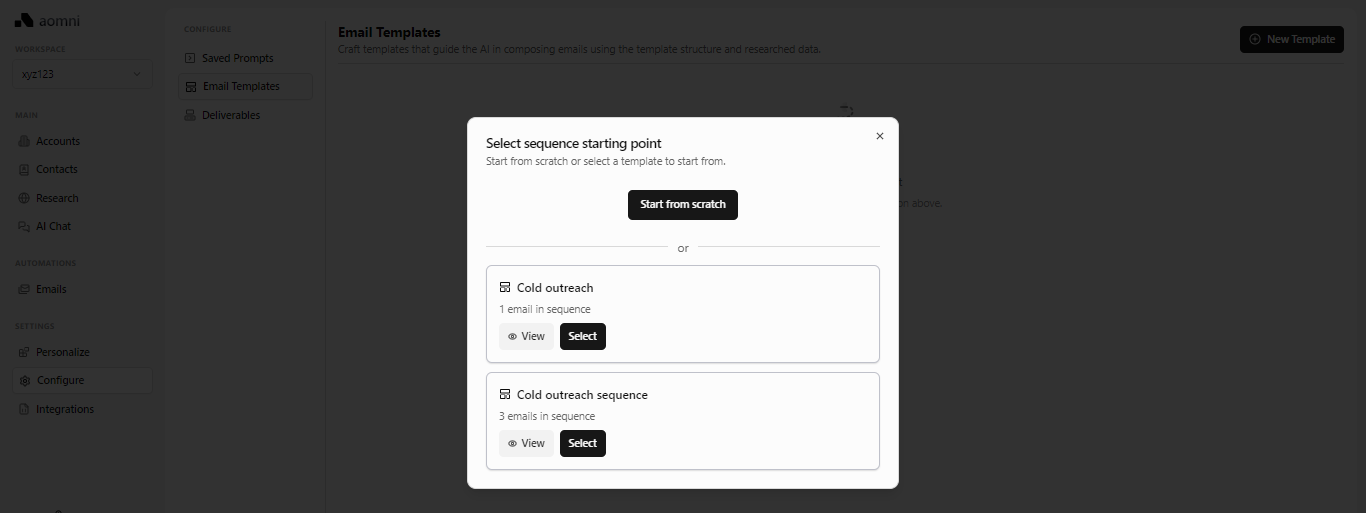Viewport: 1366px width, 513px height.
Task: Click the Integrations icon
Action: [x=25, y=409]
